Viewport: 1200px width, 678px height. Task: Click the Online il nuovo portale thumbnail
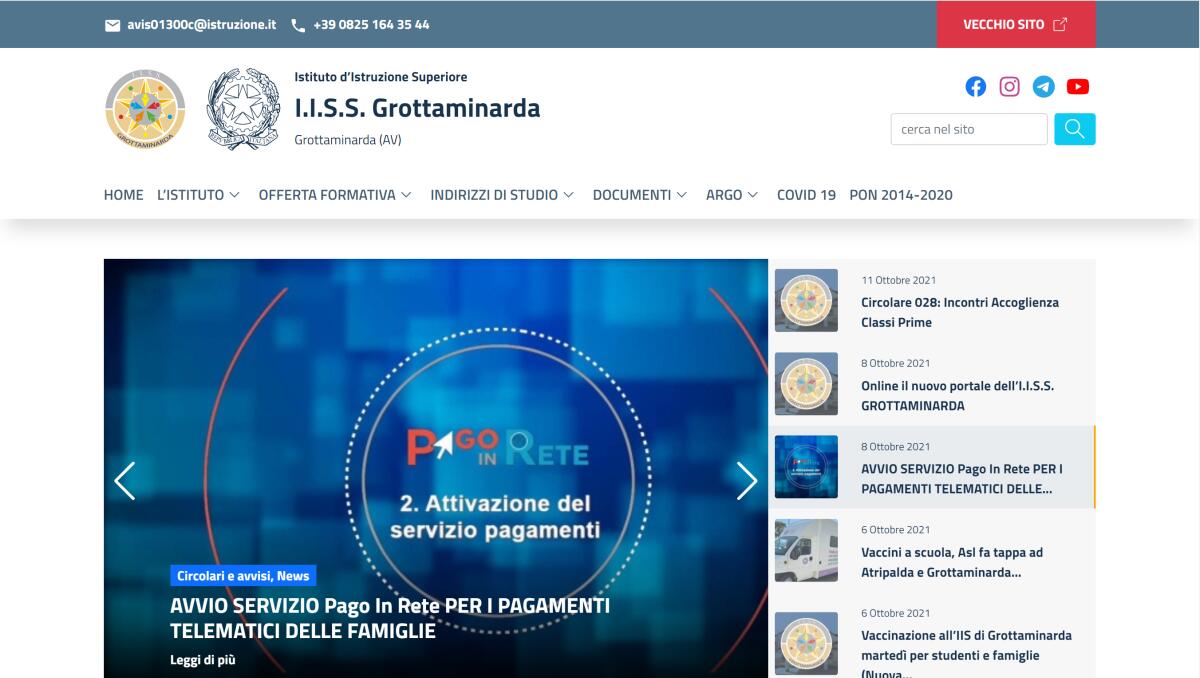[806, 384]
